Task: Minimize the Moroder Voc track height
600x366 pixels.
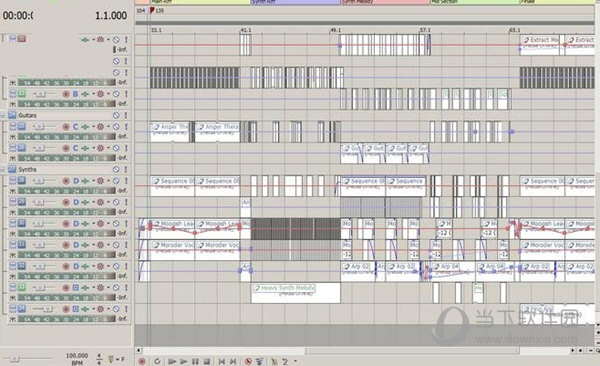Action: tap(13, 244)
